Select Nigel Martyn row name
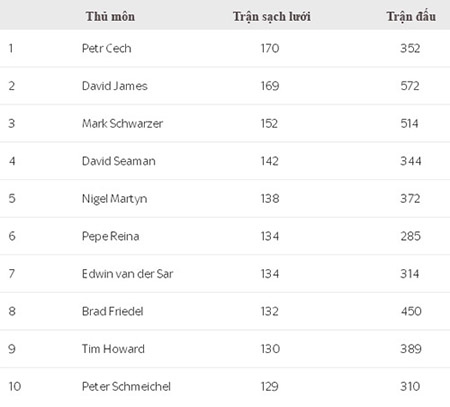 tap(114, 199)
